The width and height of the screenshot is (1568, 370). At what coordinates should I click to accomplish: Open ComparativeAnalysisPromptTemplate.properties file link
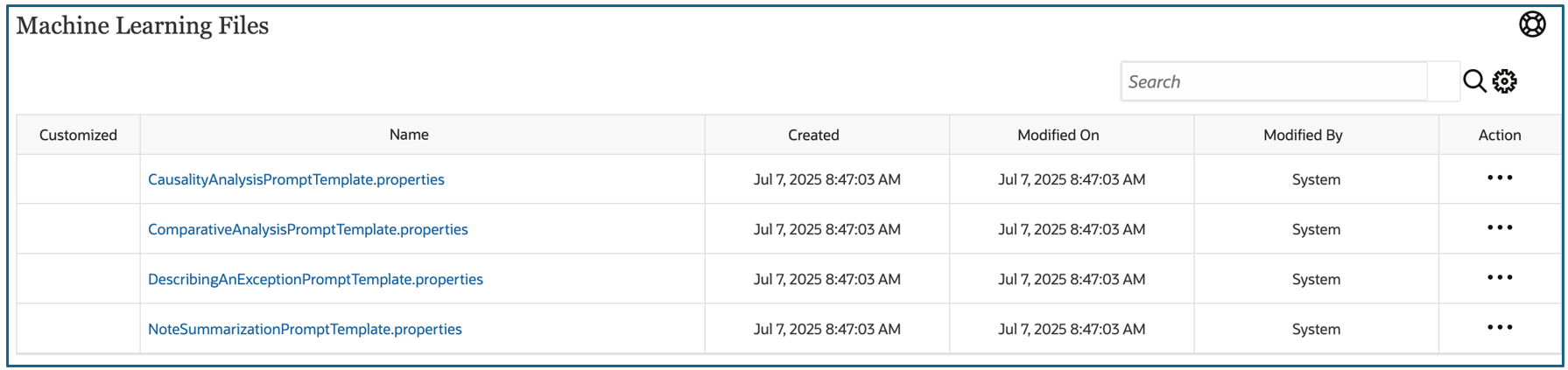(308, 229)
